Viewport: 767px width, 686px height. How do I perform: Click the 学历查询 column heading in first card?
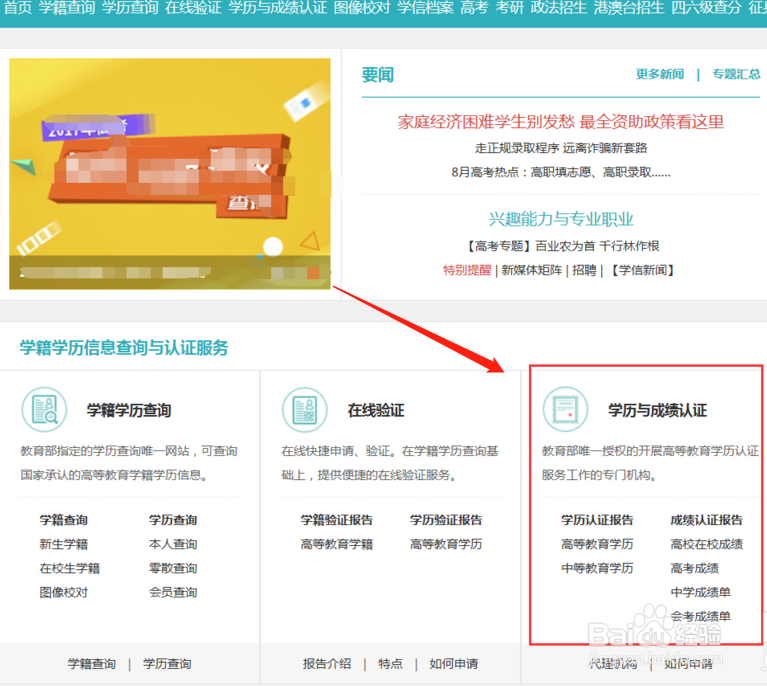(x=173, y=520)
